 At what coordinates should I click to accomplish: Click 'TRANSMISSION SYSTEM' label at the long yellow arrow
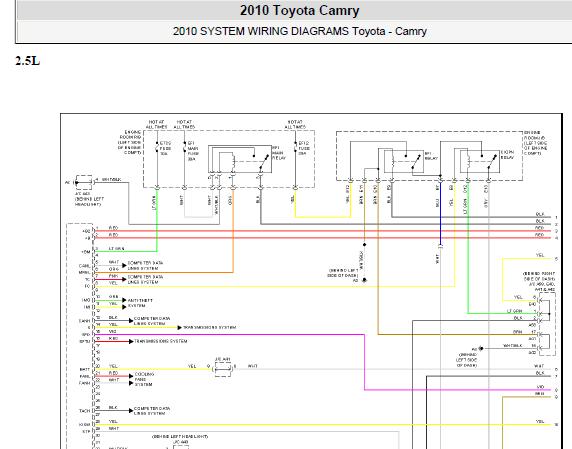click(x=209, y=328)
